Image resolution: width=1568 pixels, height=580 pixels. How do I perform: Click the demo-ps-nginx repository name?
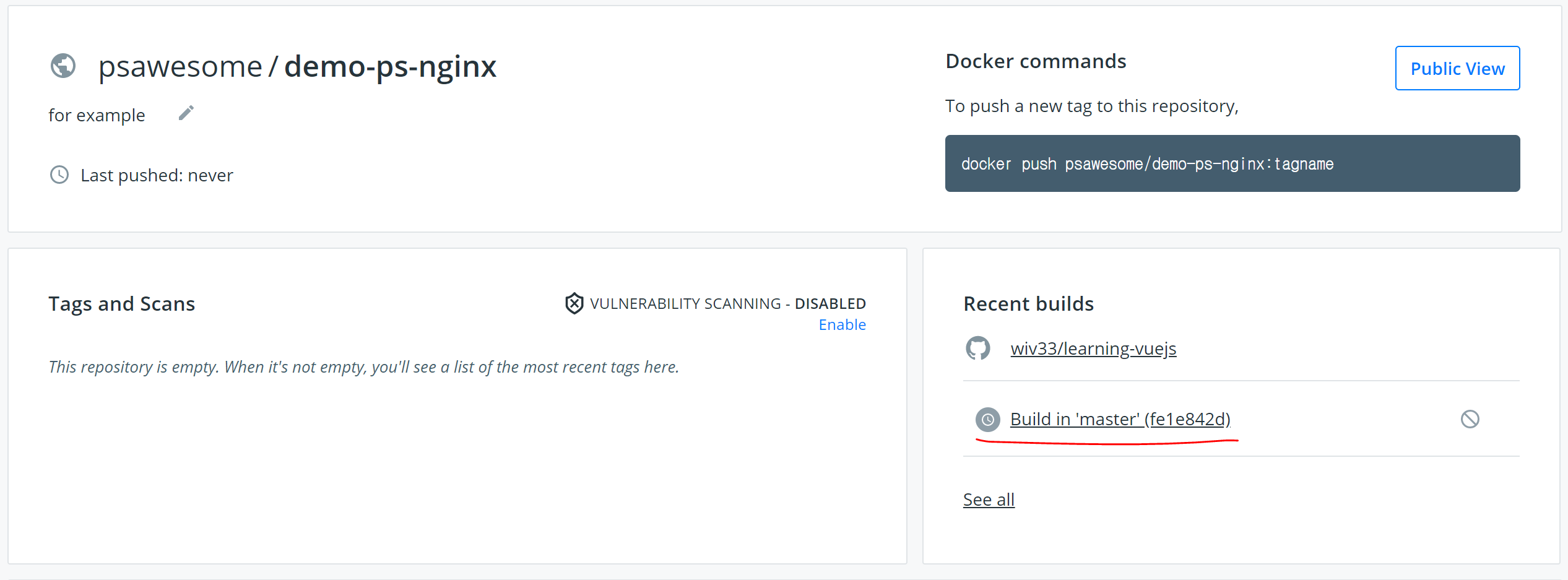pyautogui.click(x=390, y=66)
